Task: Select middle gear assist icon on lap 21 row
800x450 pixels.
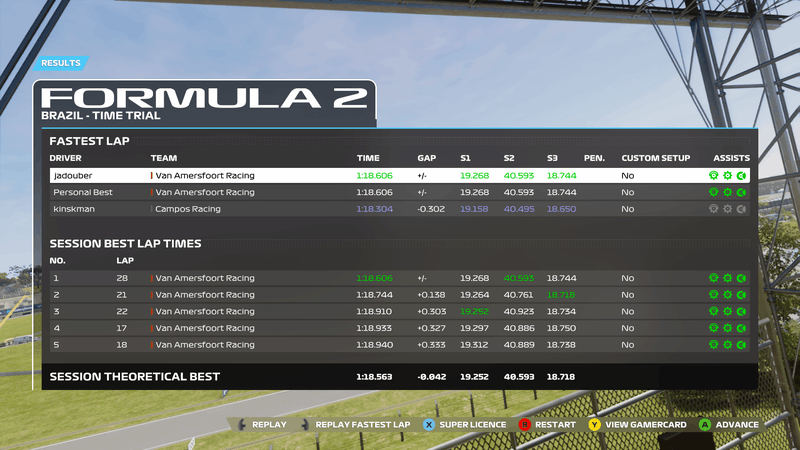Action: click(x=728, y=295)
